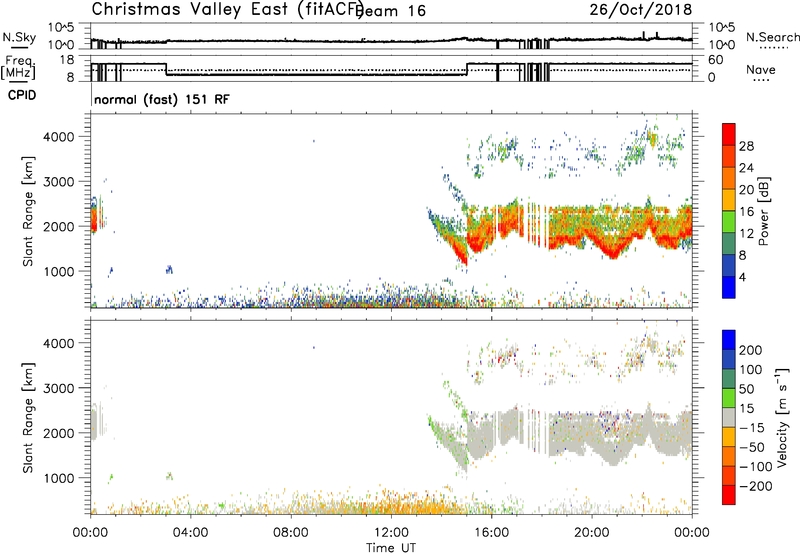Click the 'CPID' label
The height and width of the screenshot is (554, 800).
coord(22,95)
